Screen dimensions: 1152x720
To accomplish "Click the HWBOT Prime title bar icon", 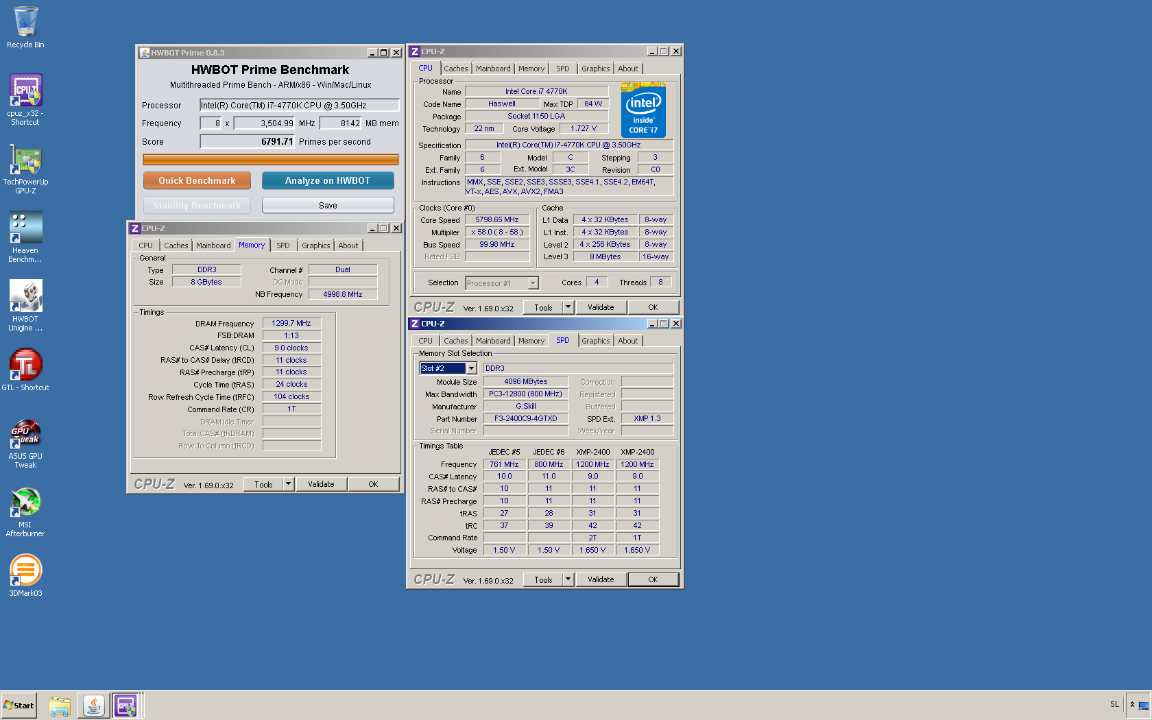I will pyautogui.click(x=144, y=53).
